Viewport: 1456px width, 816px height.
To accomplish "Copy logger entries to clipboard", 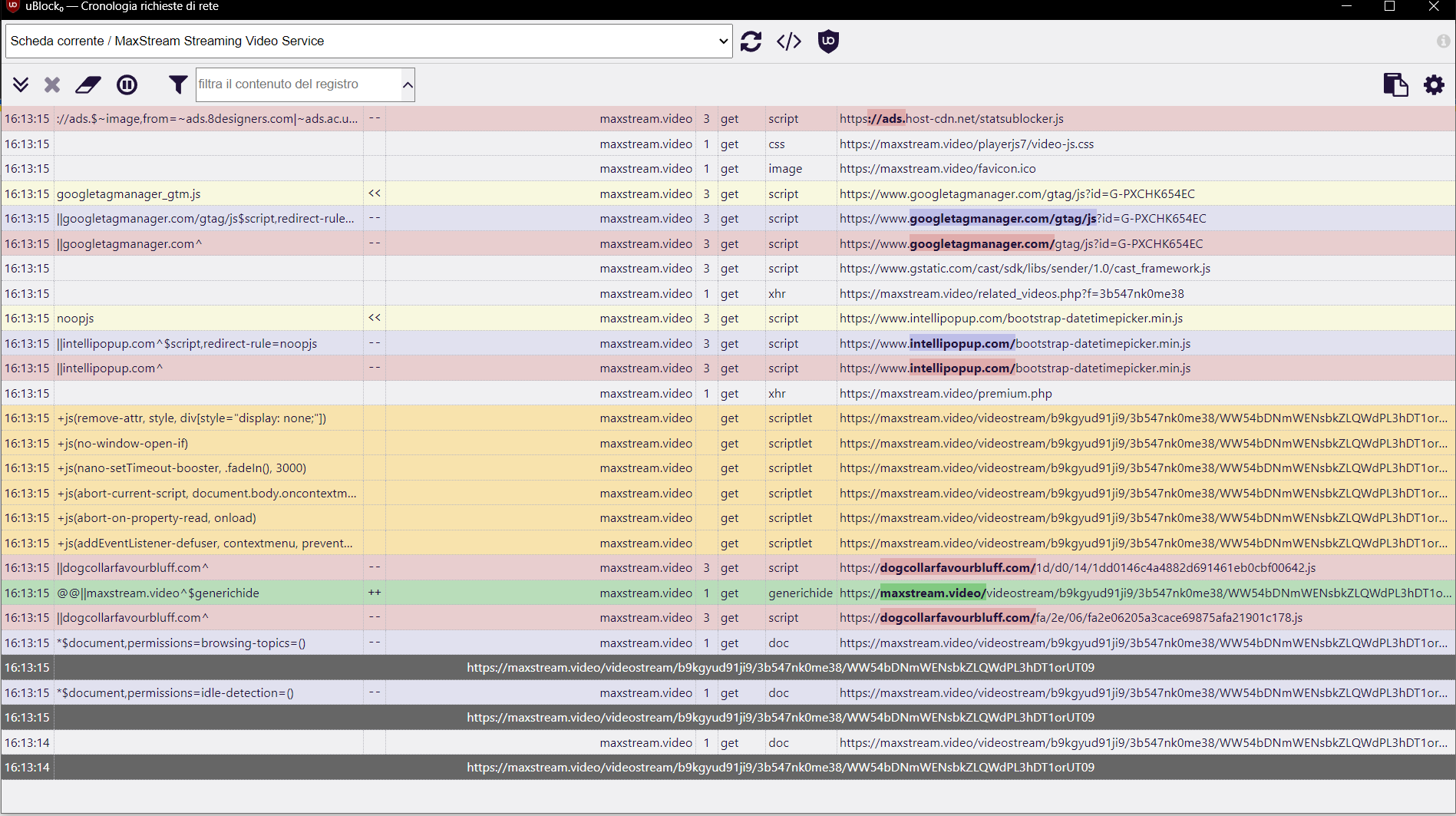I will [1396, 84].
